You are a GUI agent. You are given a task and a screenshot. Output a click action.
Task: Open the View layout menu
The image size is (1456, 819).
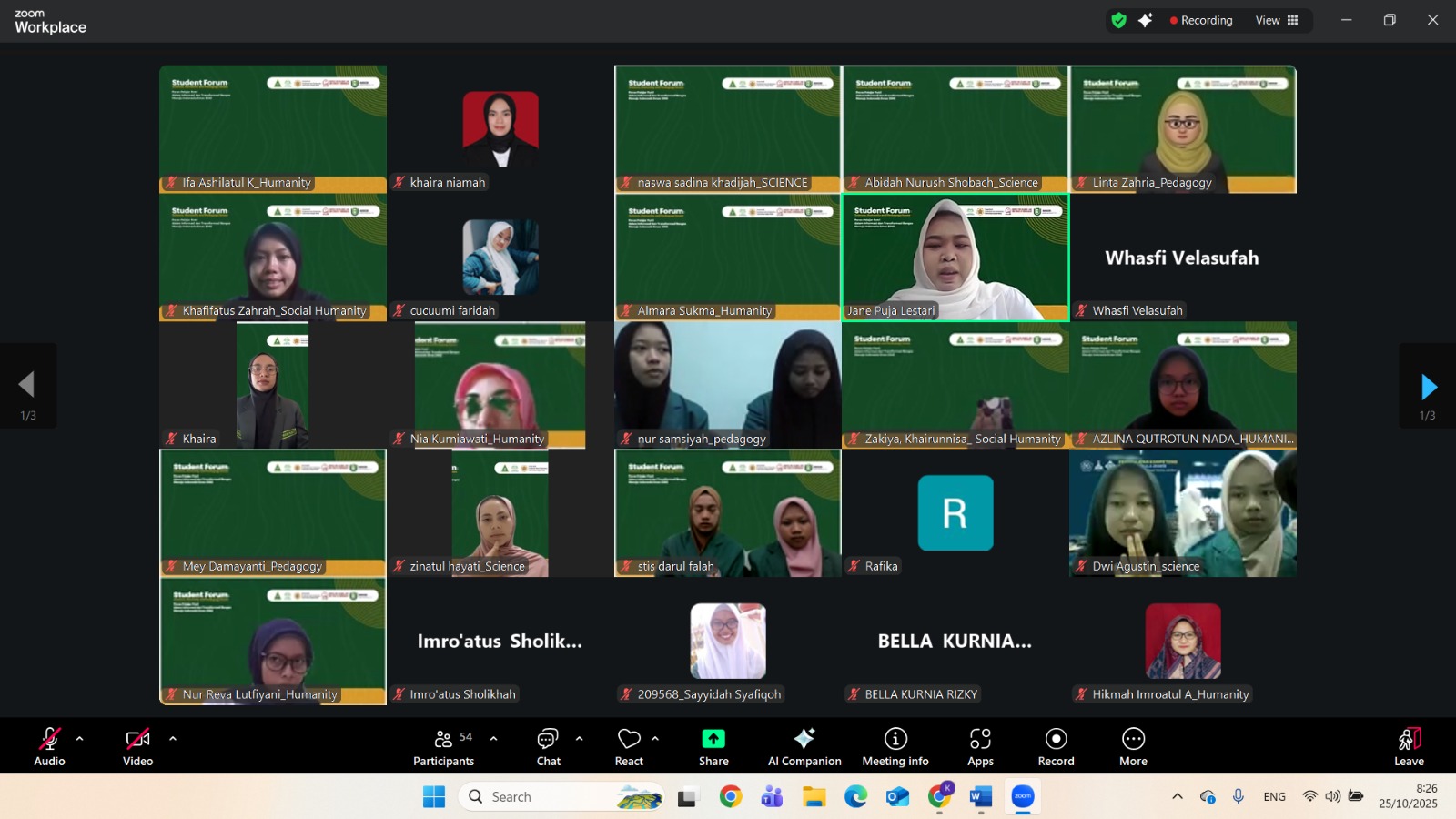point(1277,20)
